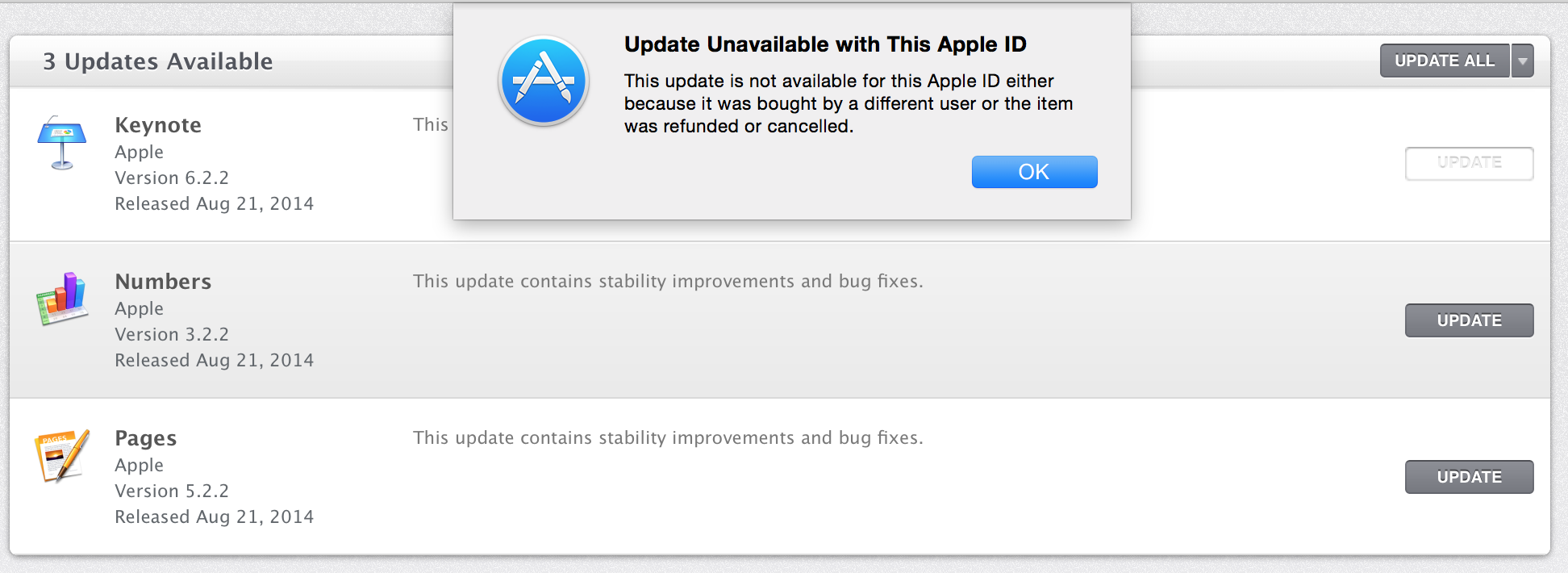Click the Keynote app icon
Image resolution: width=1568 pixels, height=573 pixels.
[x=62, y=142]
